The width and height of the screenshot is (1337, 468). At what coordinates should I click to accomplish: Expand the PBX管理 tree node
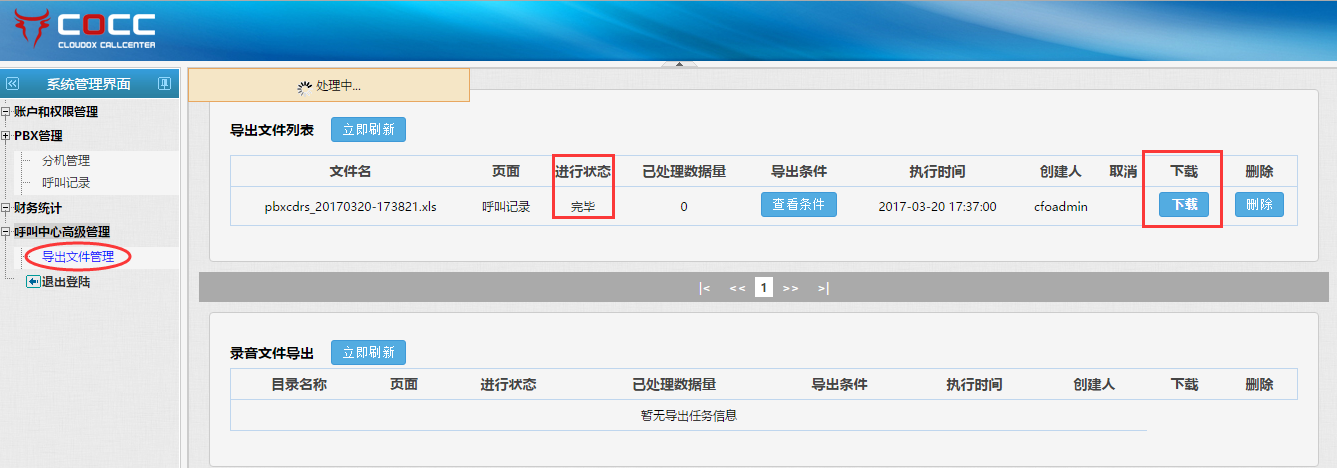coord(5,136)
